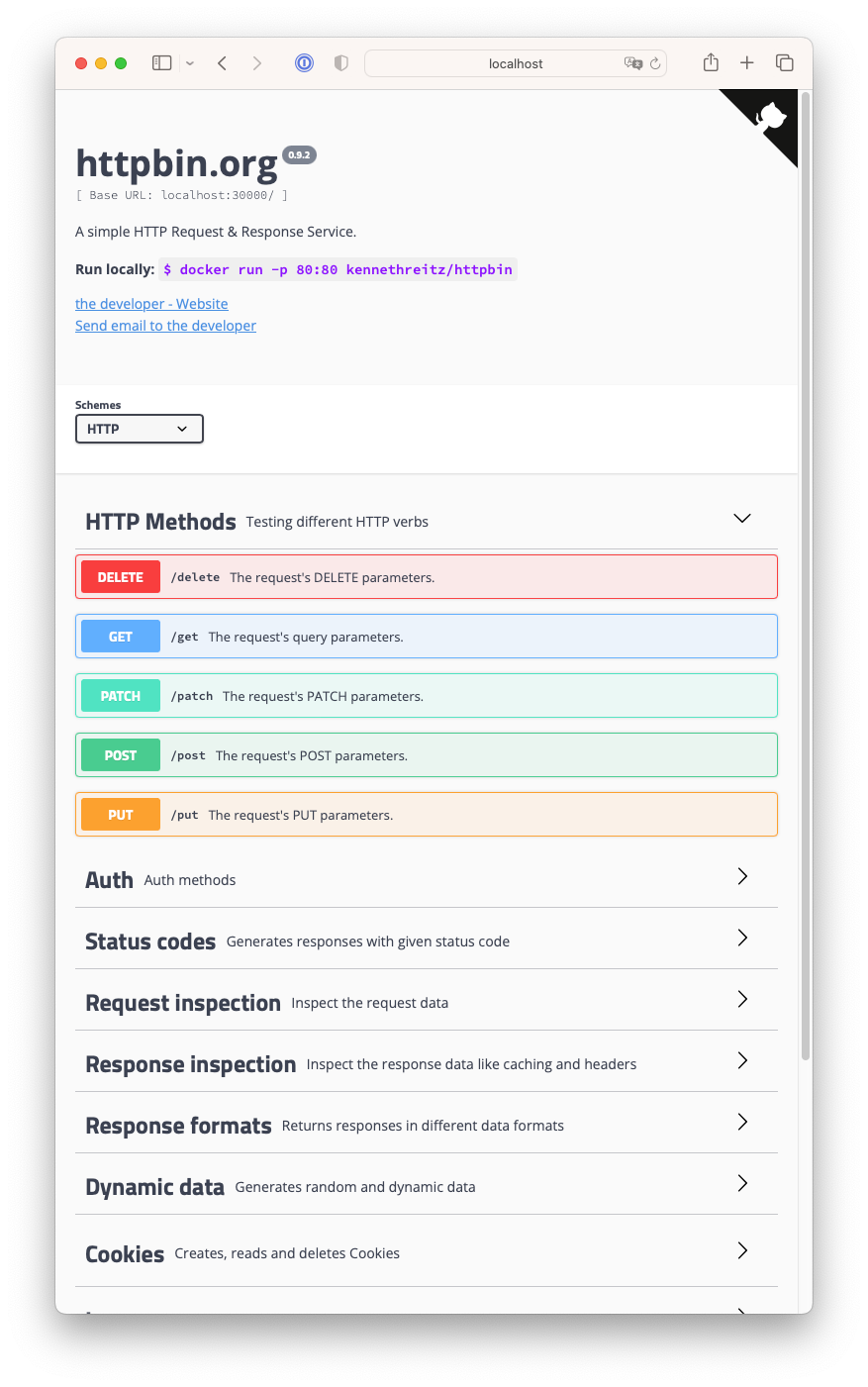
Task: Open the sidebar options chevron menu
Action: point(190,63)
